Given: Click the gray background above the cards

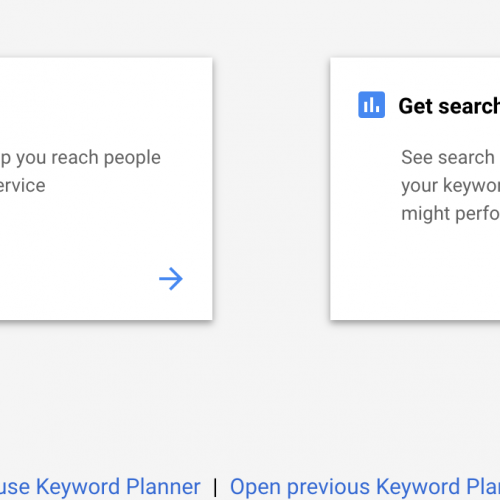Looking at the screenshot, I should [x=250, y=28].
